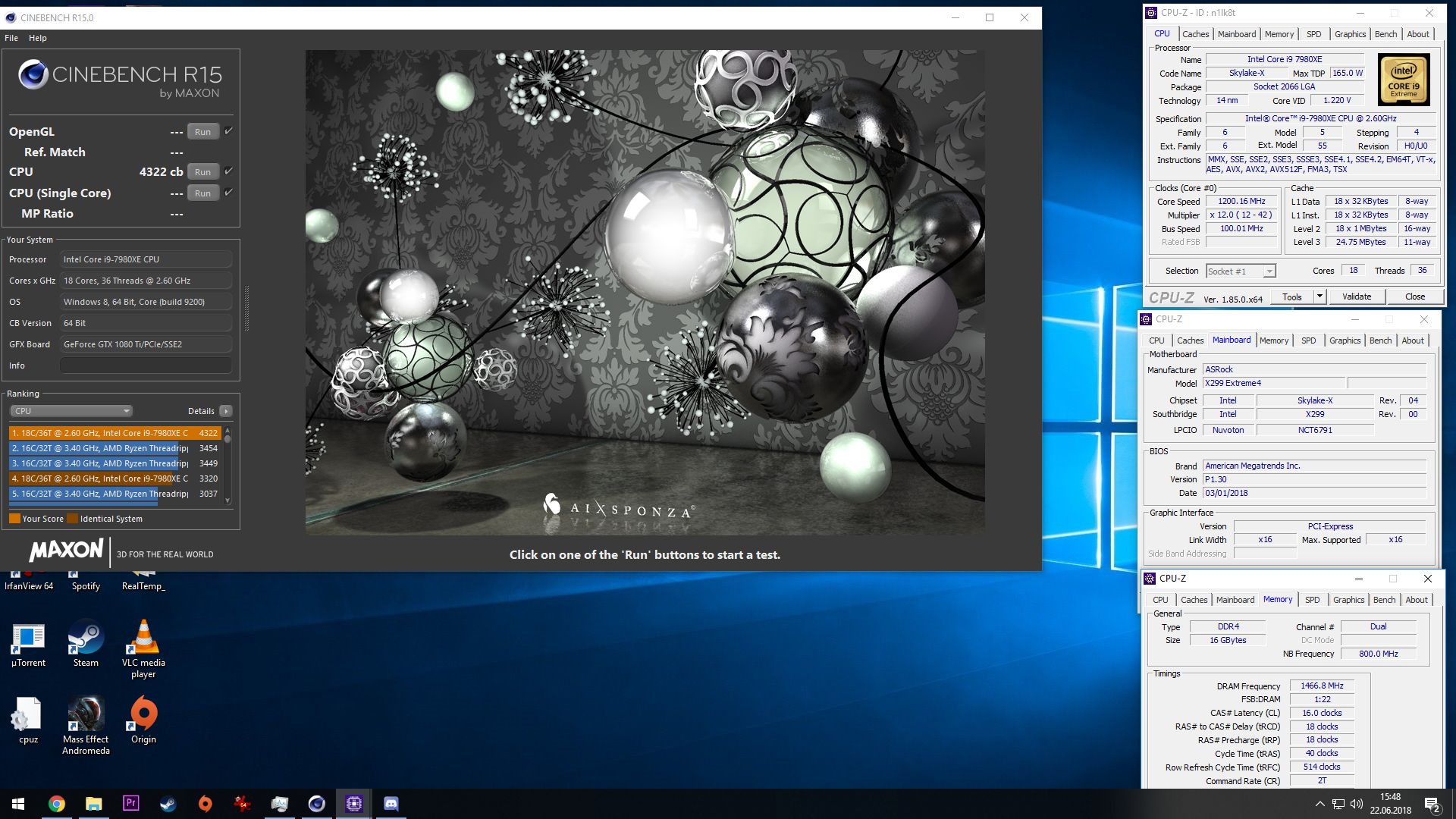Viewport: 1456px width, 819px height.
Task: Open the Tools dropdown arrow in CPU-Z
Action: [x=1320, y=297]
